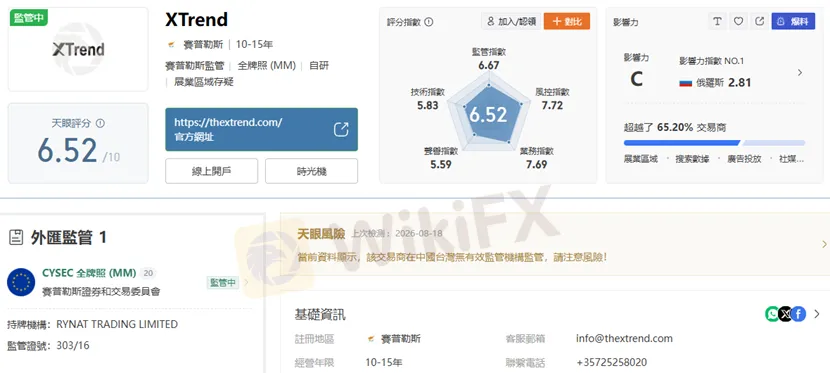This screenshot has width=830, height=373.
Task: Open the 線上開戶 account button
Action: point(211,171)
